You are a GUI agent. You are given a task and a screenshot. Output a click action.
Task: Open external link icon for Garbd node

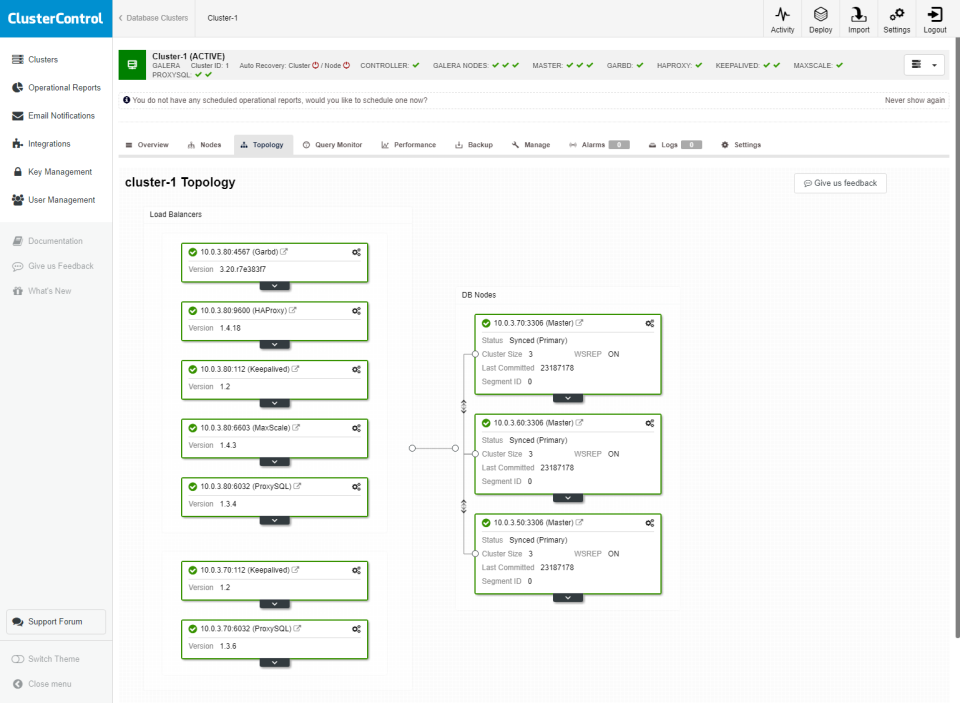pos(284,252)
